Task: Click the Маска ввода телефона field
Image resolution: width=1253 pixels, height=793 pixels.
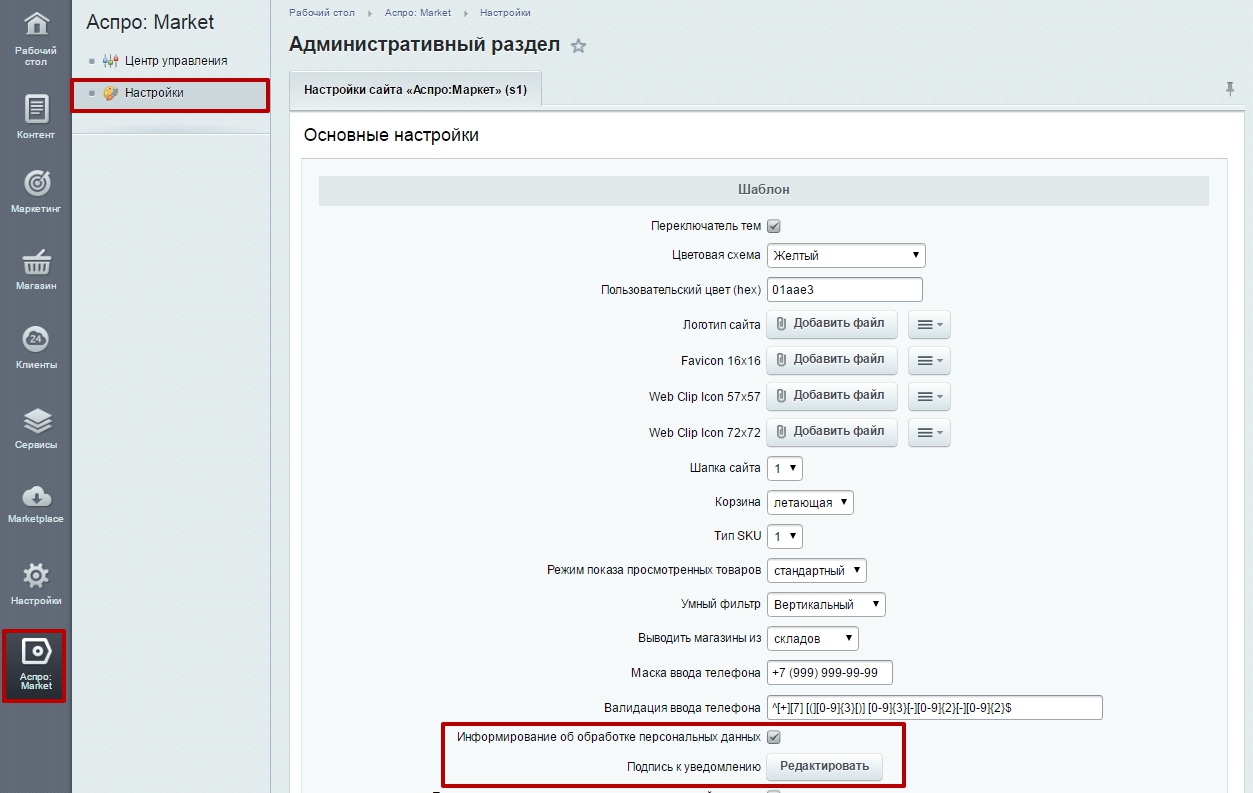Action: 829,672
